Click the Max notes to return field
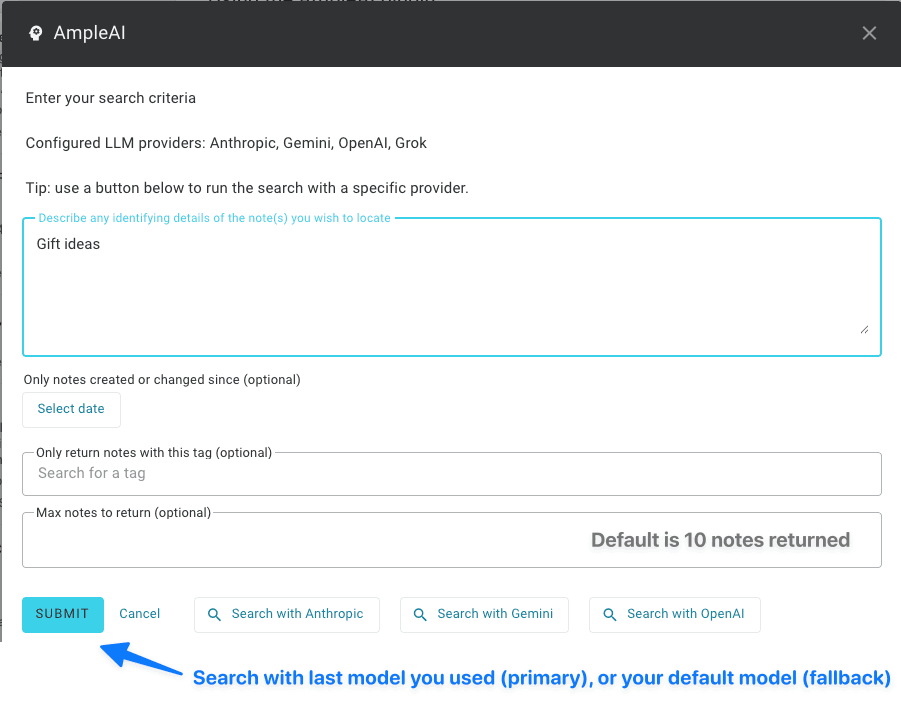This screenshot has width=901, height=710. tap(300, 541)
